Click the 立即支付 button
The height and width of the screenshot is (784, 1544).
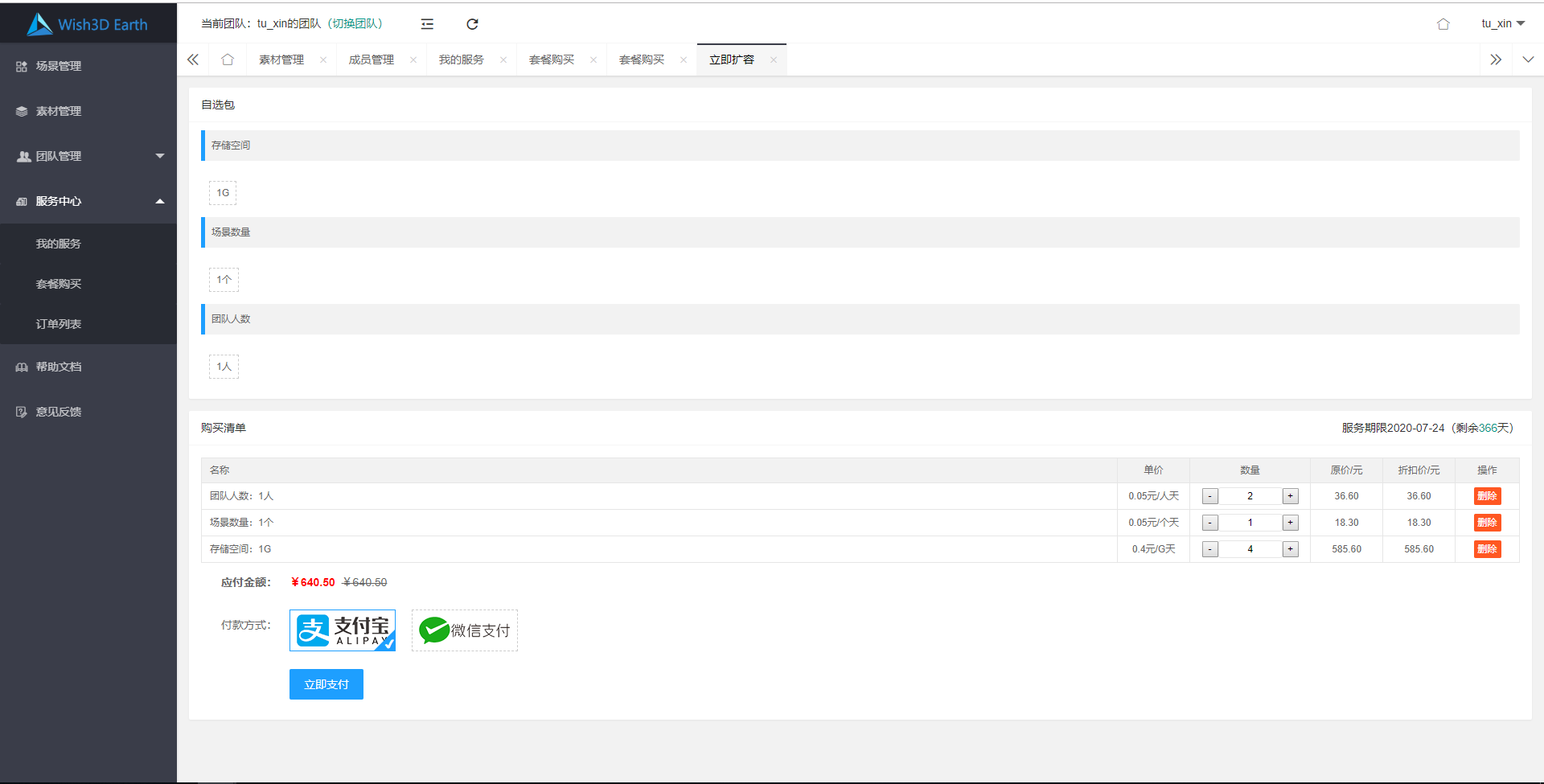pos(326,684)
